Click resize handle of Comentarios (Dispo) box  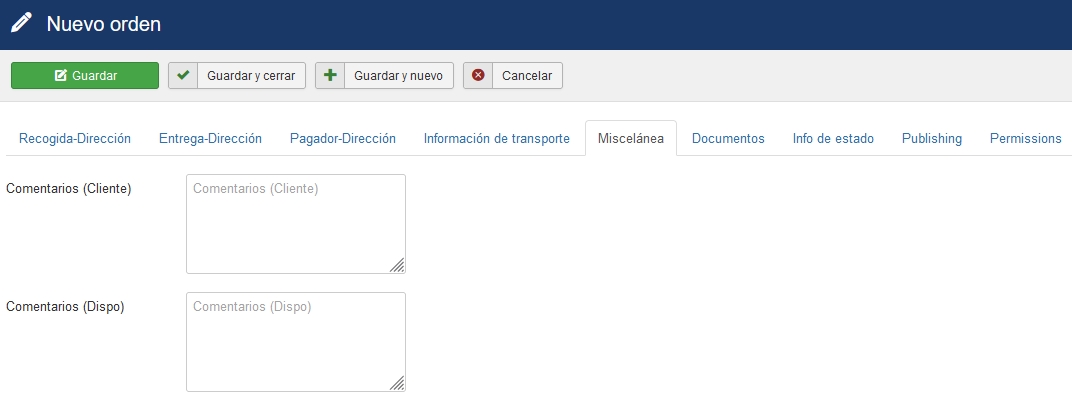tap(397, 383)
